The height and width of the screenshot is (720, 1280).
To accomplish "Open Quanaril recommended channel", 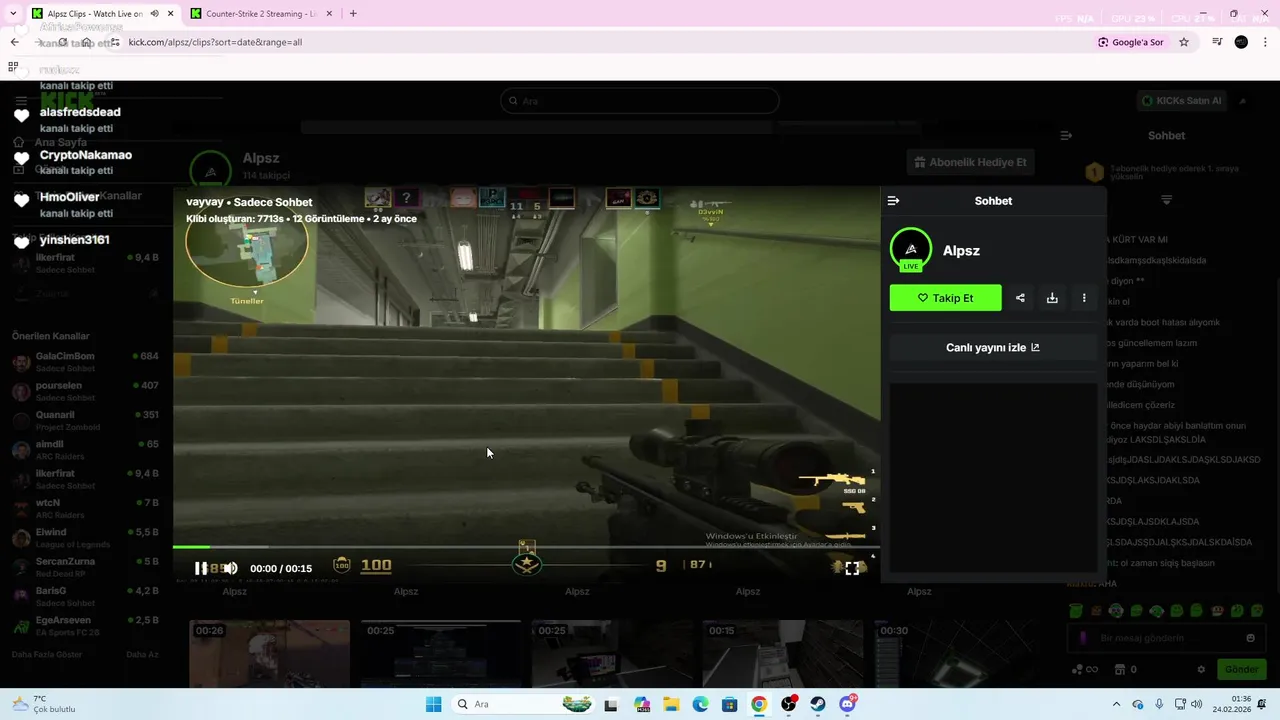I will [85, 420].
